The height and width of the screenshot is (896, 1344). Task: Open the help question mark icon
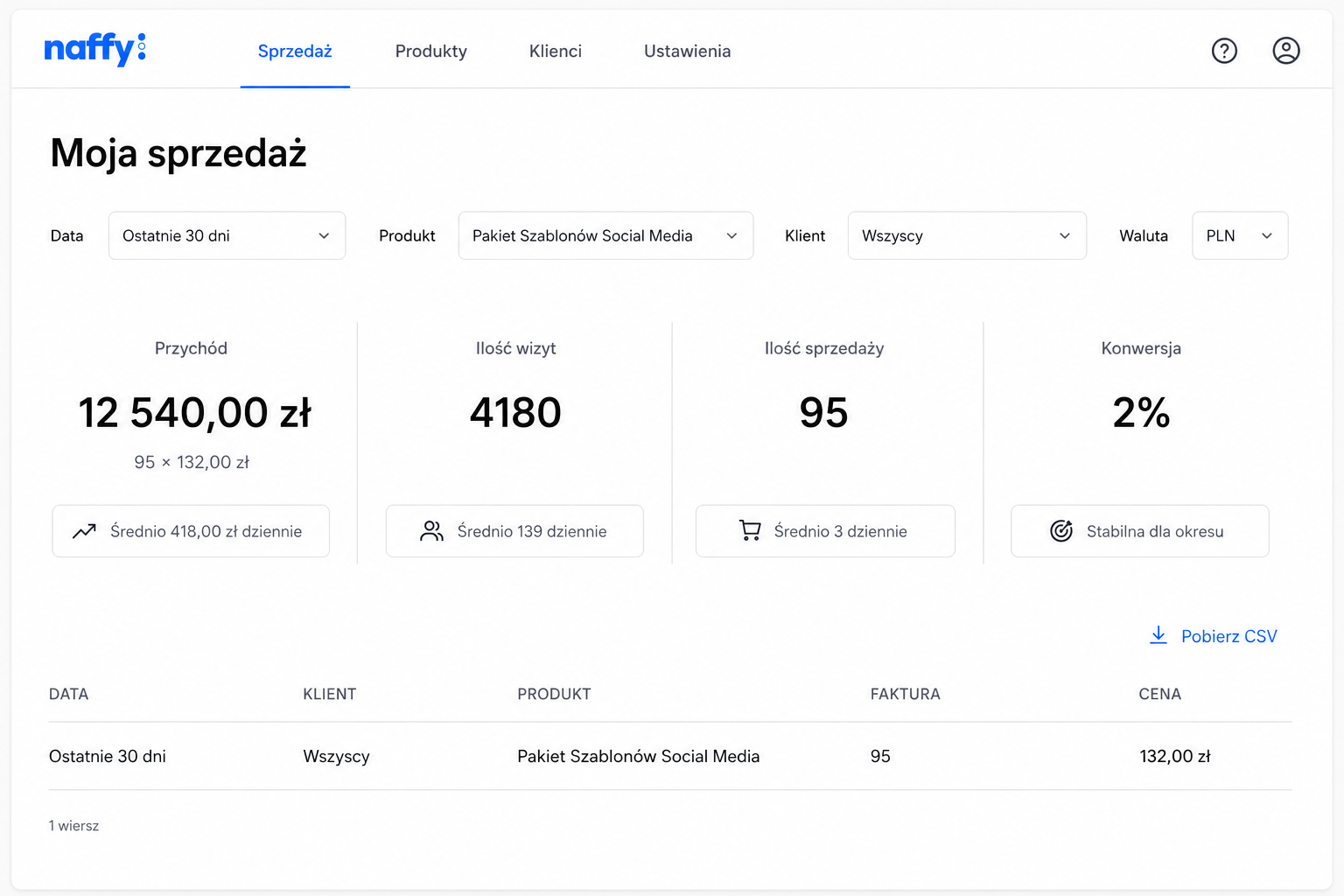[x=1224, y=51]
